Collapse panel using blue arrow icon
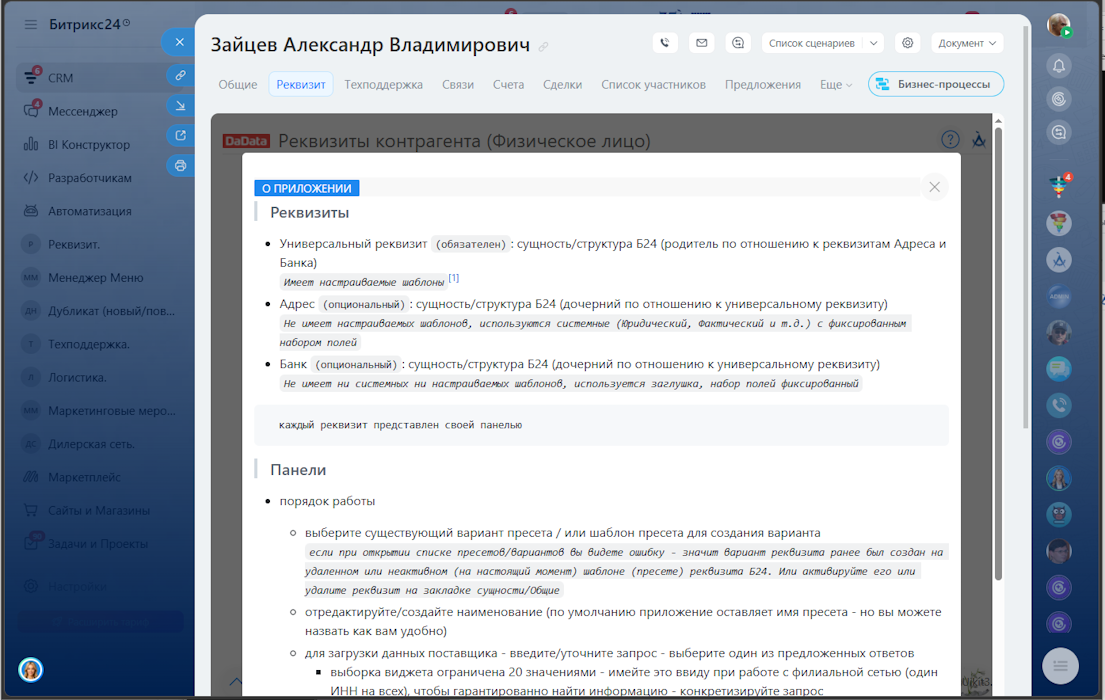The image size is (1105, 700). (x=180, y=105)
